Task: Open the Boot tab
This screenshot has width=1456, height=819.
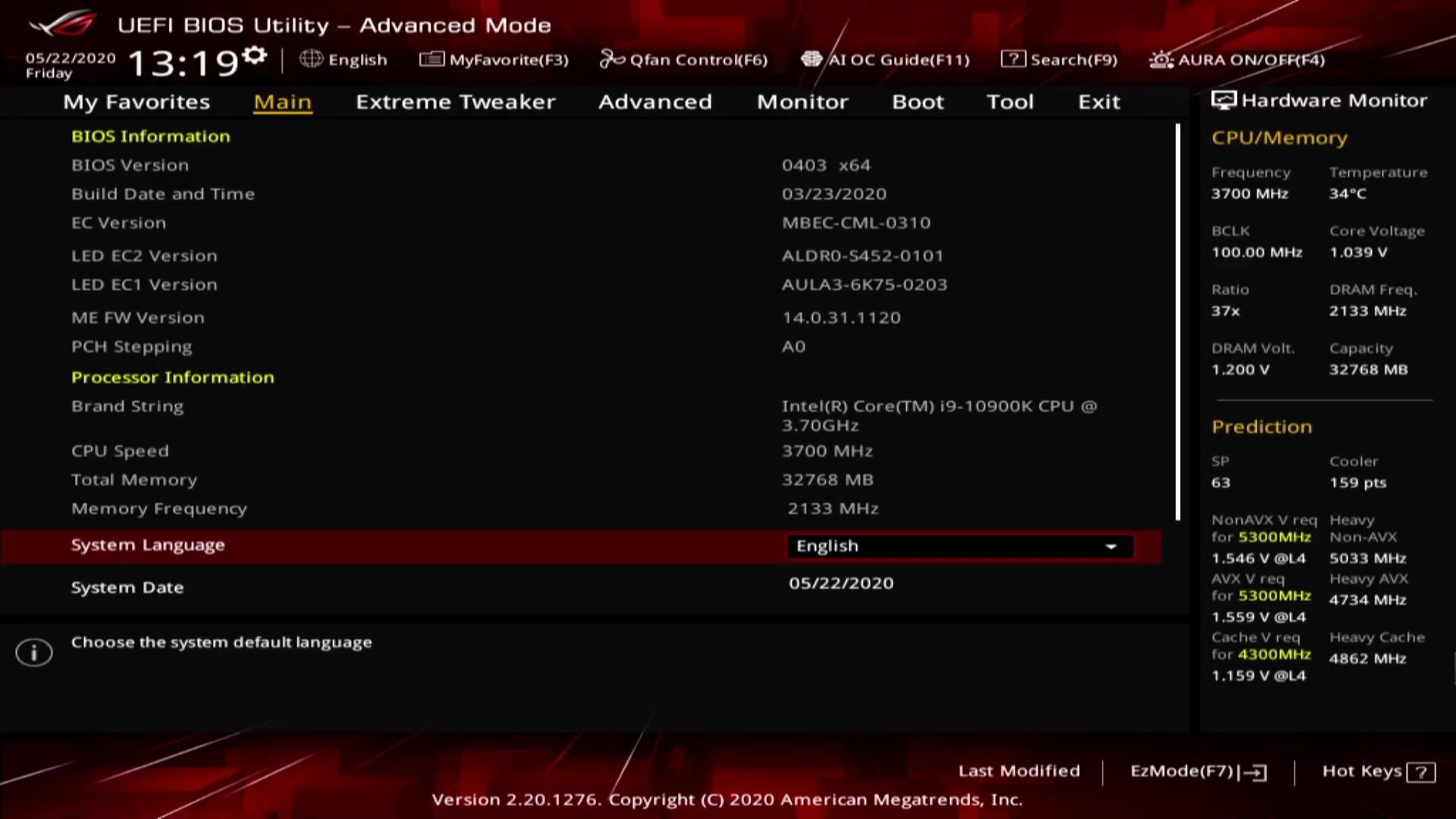Action: [918, 102]
